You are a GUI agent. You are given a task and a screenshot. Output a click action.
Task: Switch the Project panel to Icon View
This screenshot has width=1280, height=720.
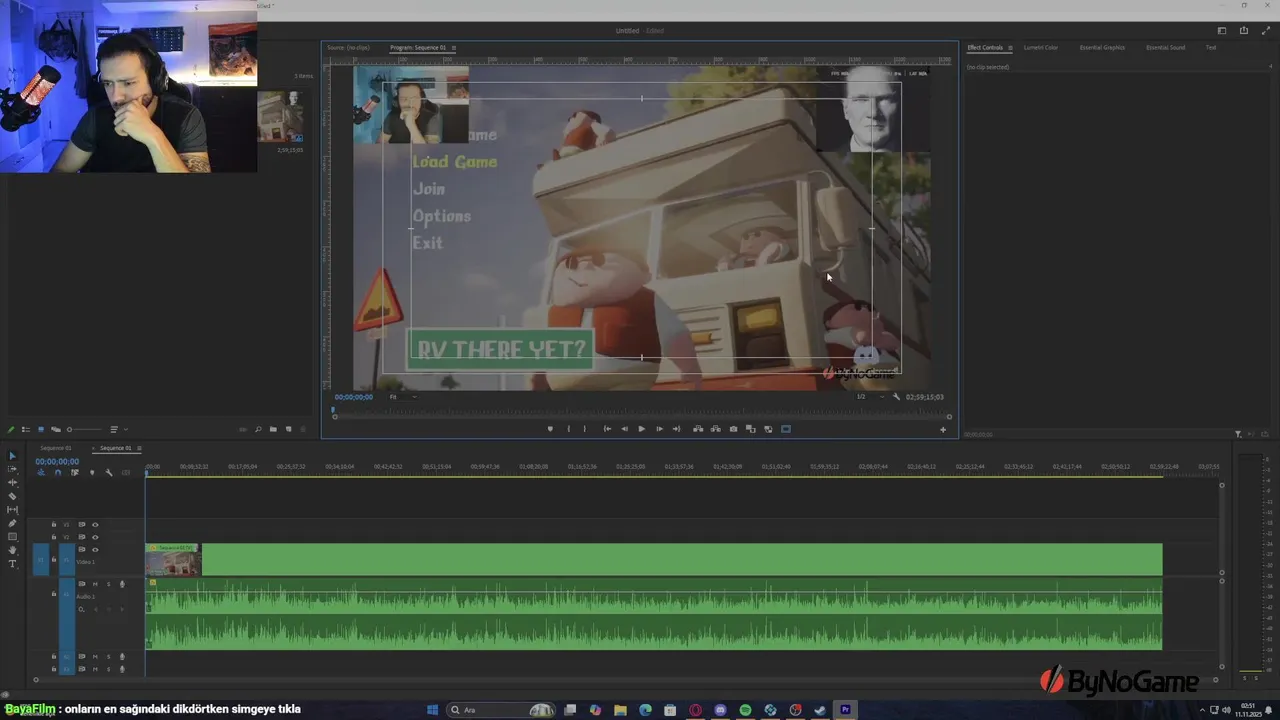(x=41, y=430)
